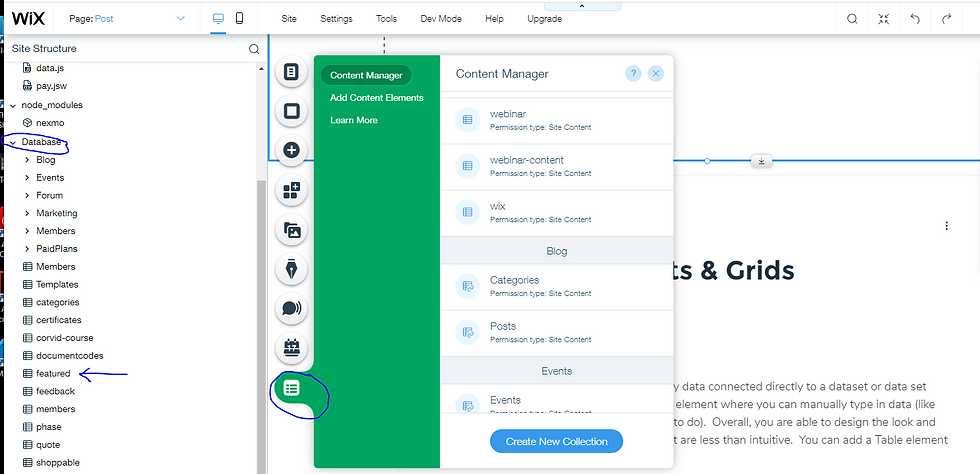Open the Chat speech bubble icon
The image size is (980, 474).
pyautogui.click(x=291, y=309)
